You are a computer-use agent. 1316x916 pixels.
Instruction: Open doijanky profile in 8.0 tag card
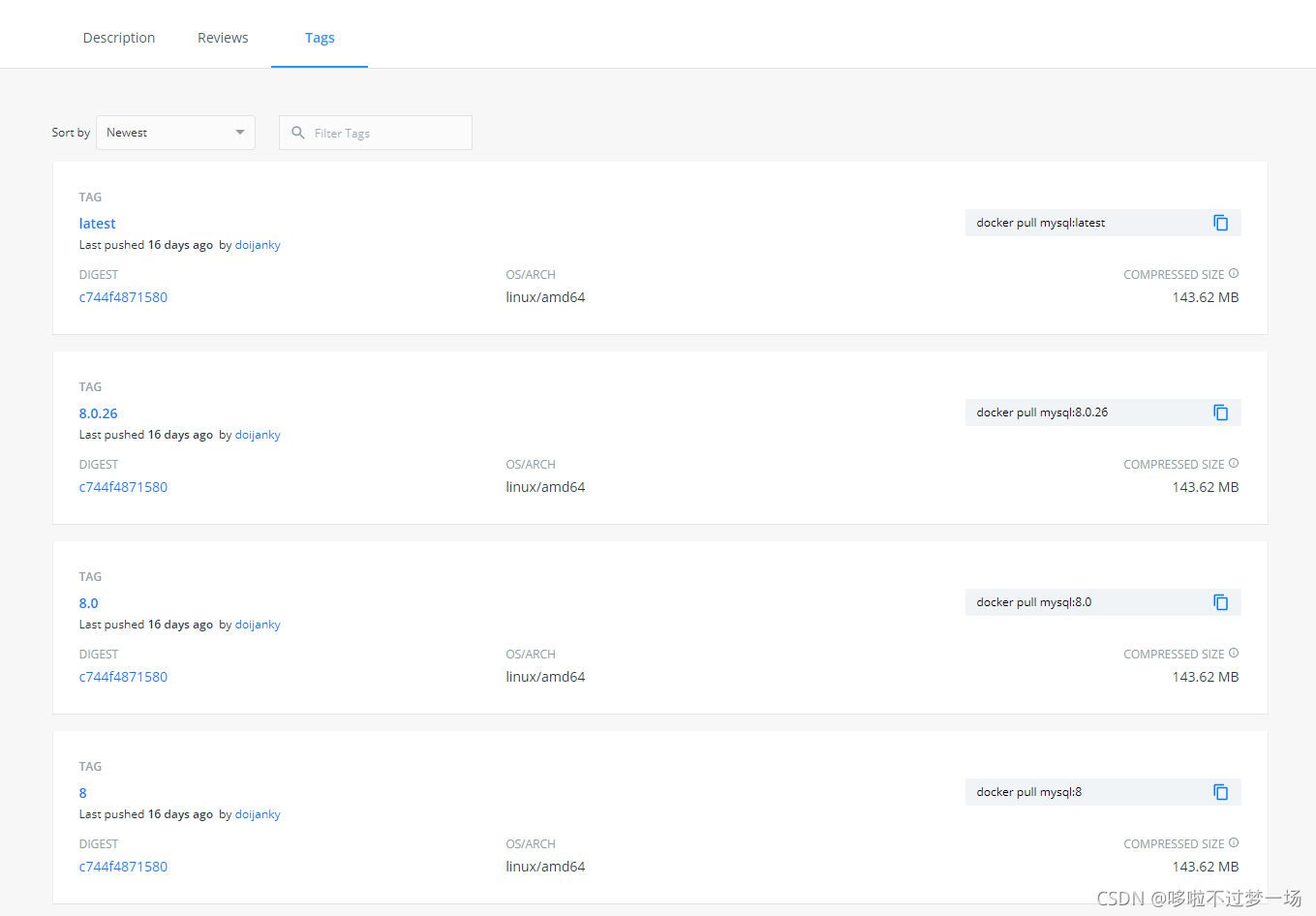[258, 625]
